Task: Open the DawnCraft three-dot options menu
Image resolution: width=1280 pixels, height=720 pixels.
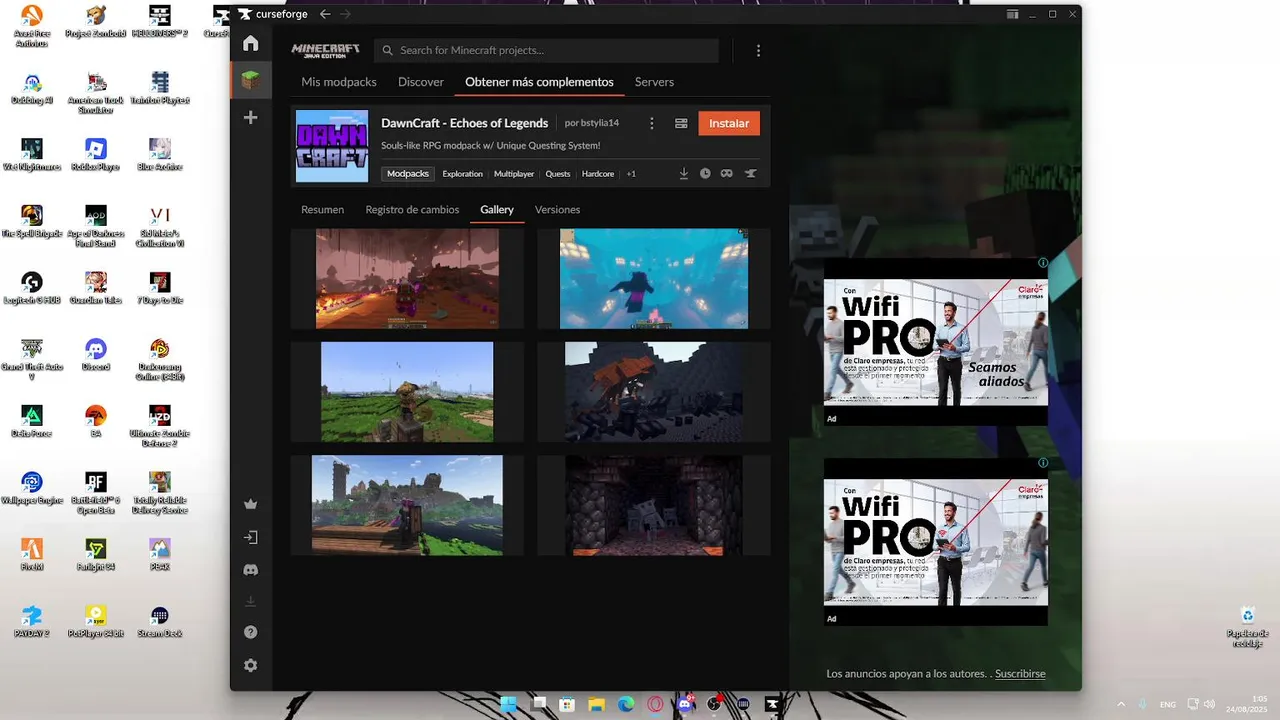Action: (652, 123)
